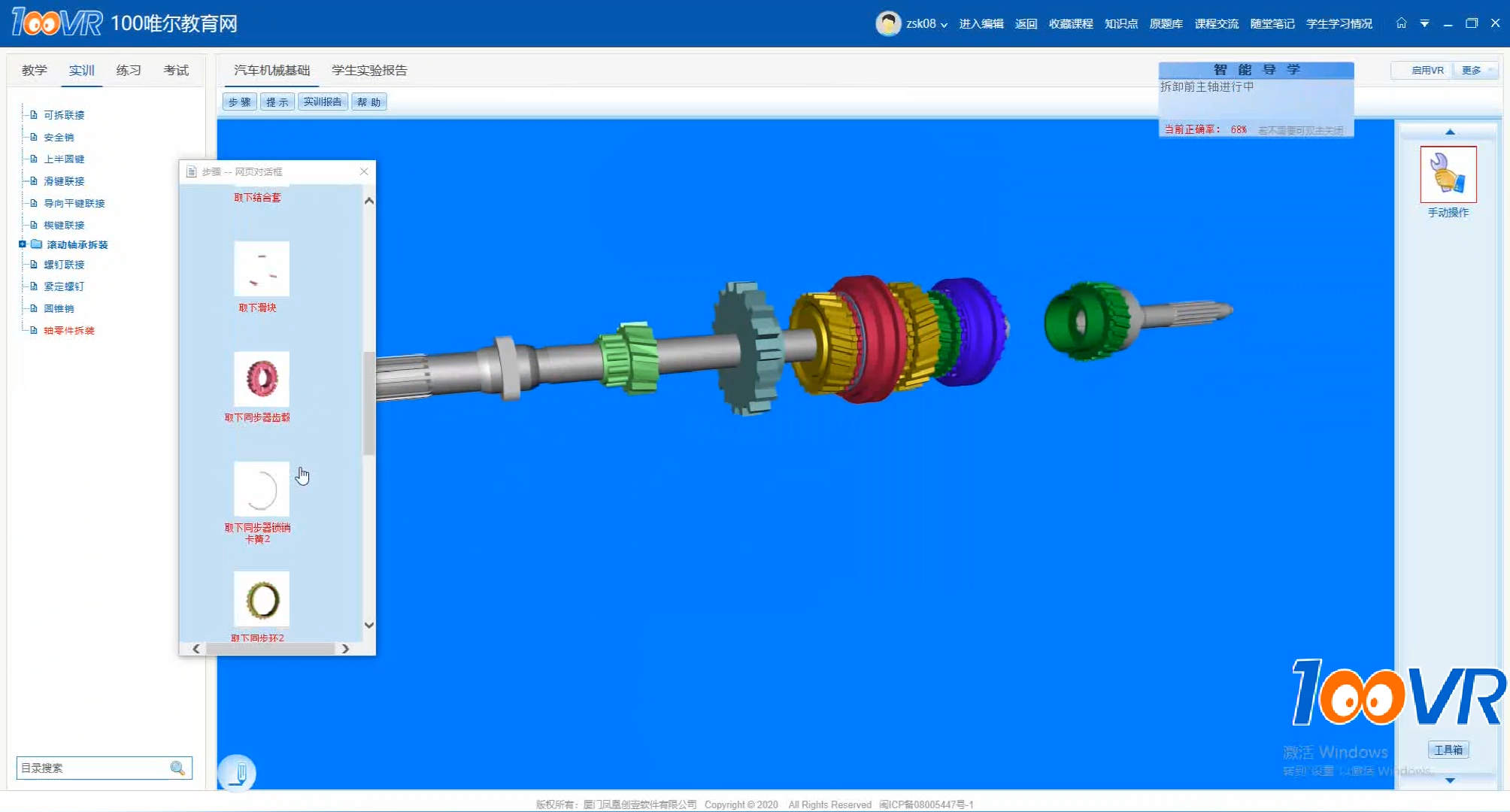Open the 工具箱 button

click(x=1448, y=750)
